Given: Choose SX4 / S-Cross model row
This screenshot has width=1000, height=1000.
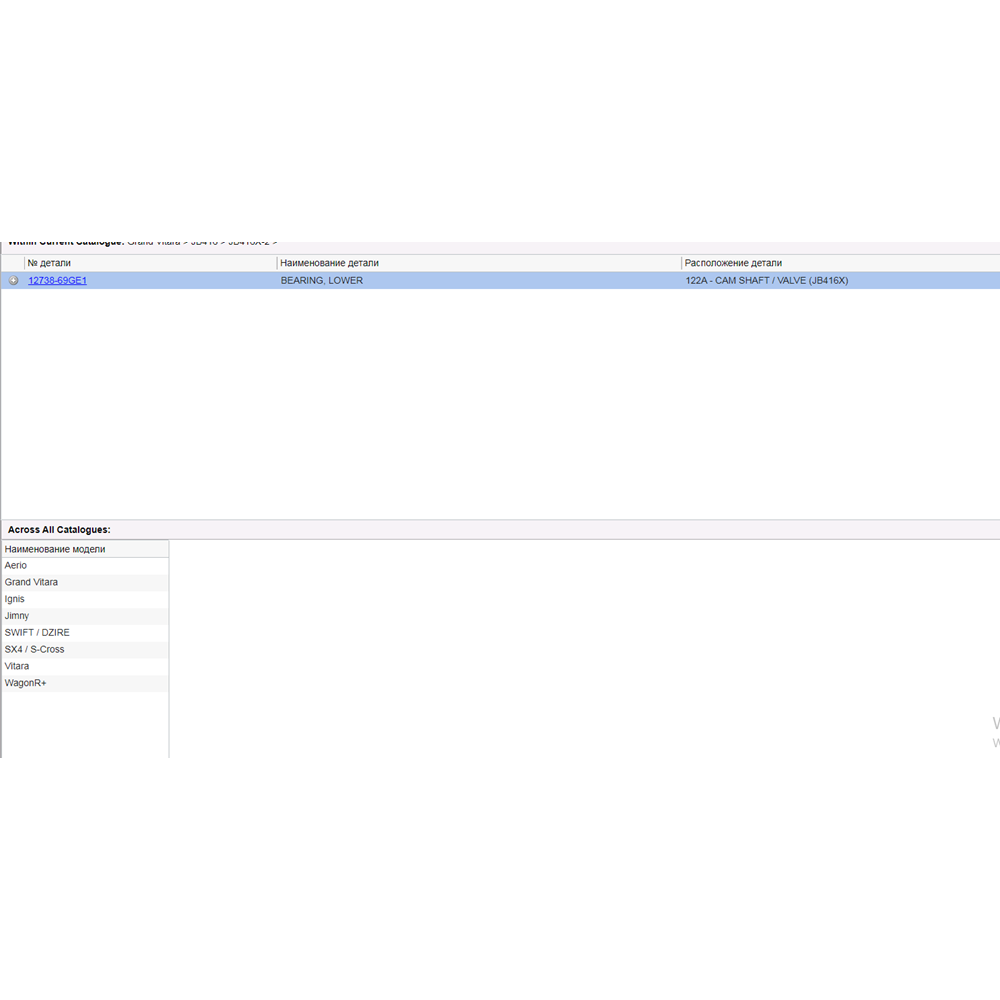Looking at the screenshot, I should coord(34,650).
